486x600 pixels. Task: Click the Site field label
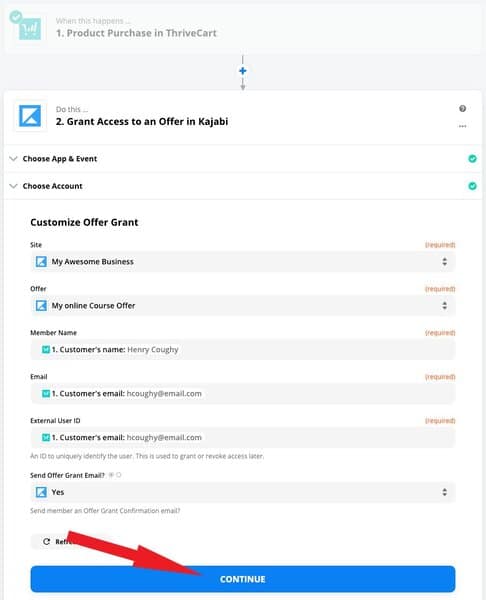pos(36,245)
